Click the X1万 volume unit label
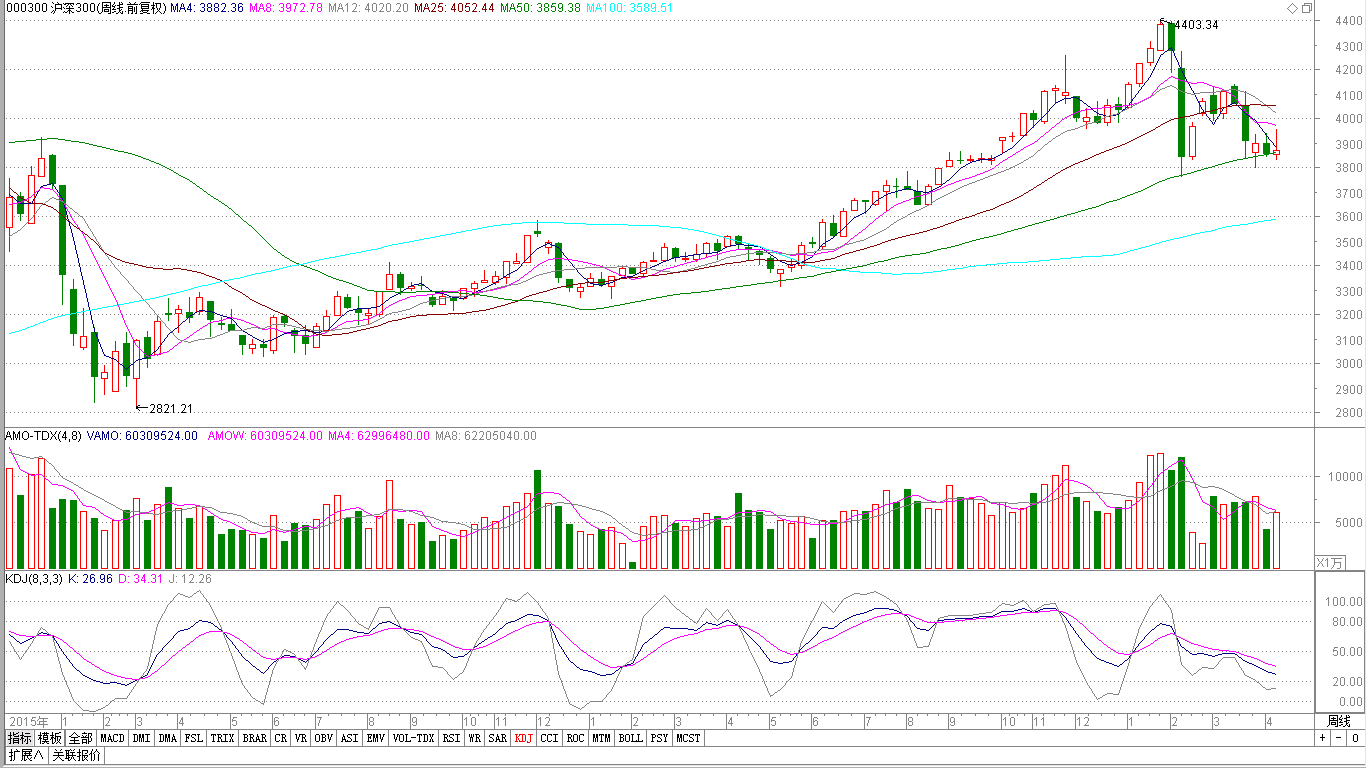Screen dimensions: 1366x768 pyautogui.click(x=1328, y=562)
